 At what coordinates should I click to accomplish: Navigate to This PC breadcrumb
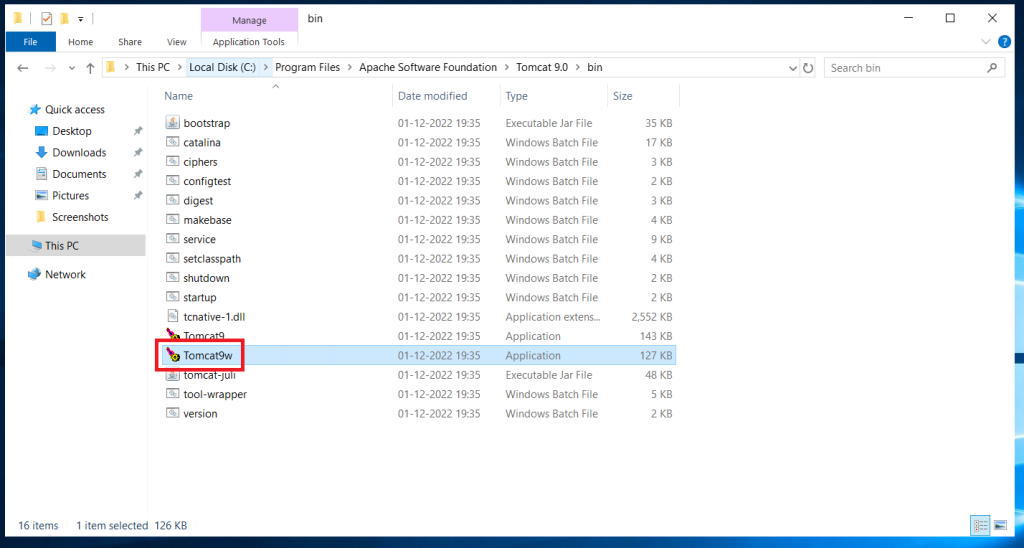point(153,67)
